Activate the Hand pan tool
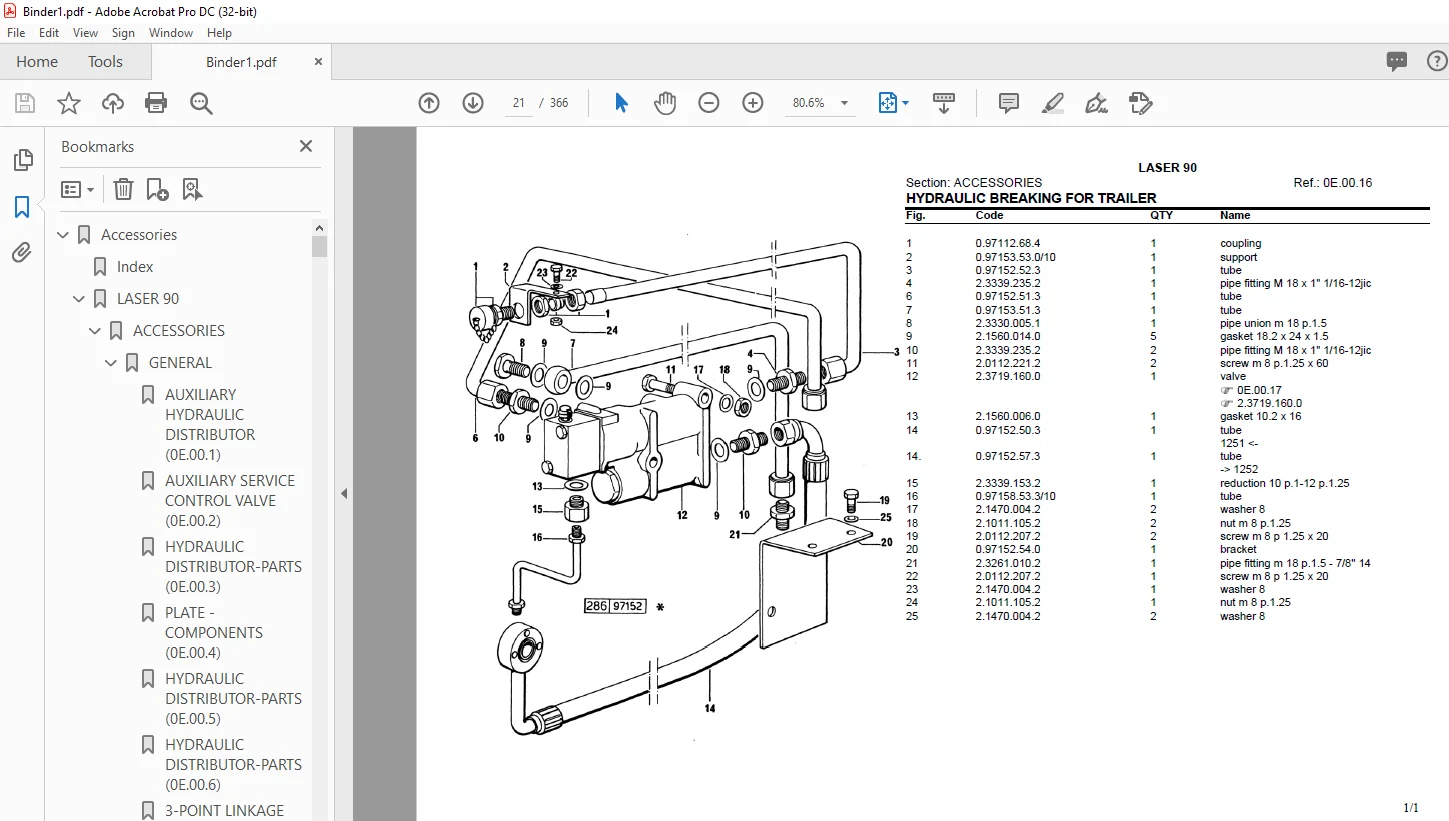This screenshot has height=821, width=1449. pyautogui.click(x=665, y=103)
